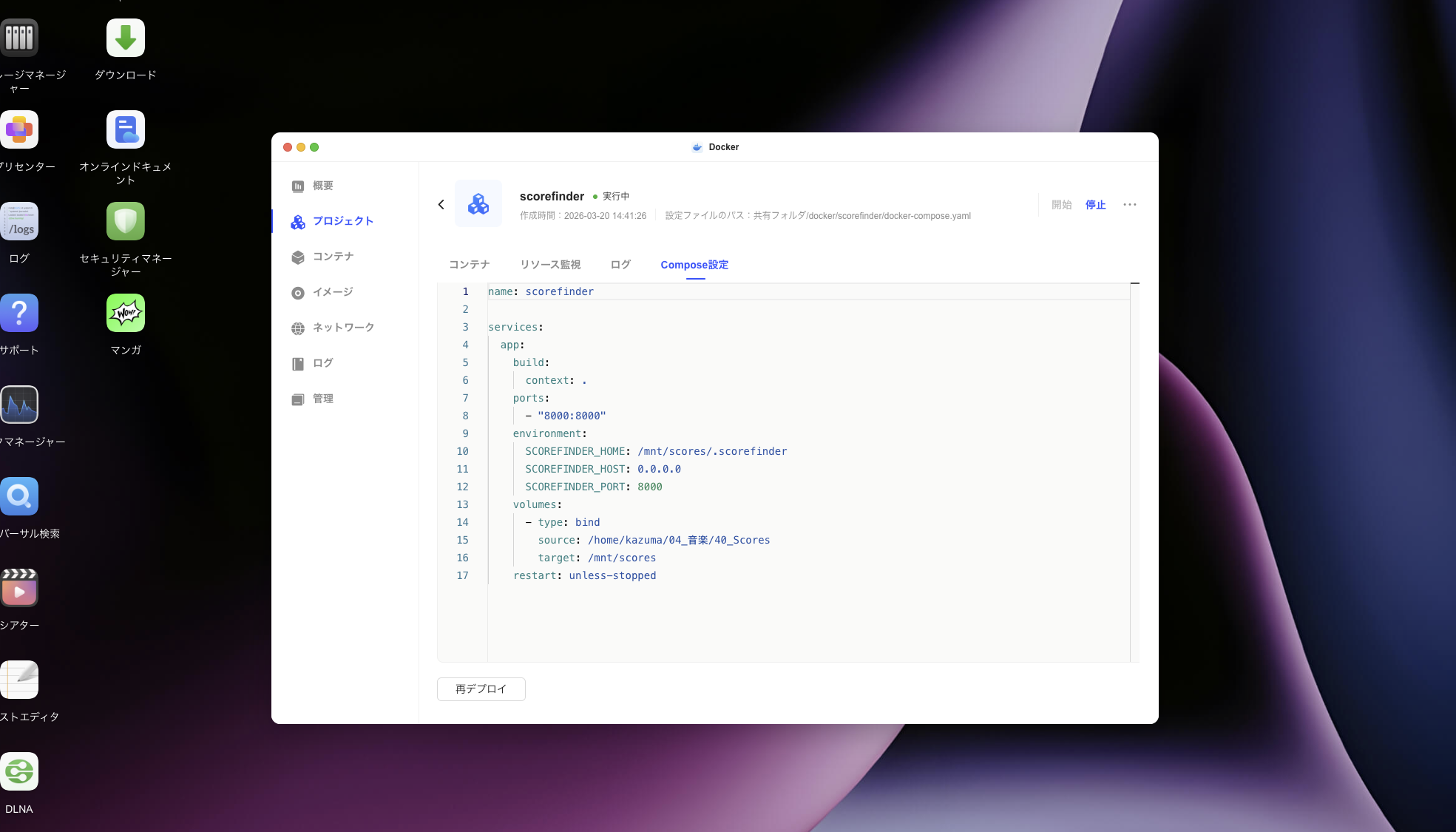This screenshot has width=1456, height=832.
Task: Select the プロジェクト sidebar item
Action: click(x=342, y=221)
